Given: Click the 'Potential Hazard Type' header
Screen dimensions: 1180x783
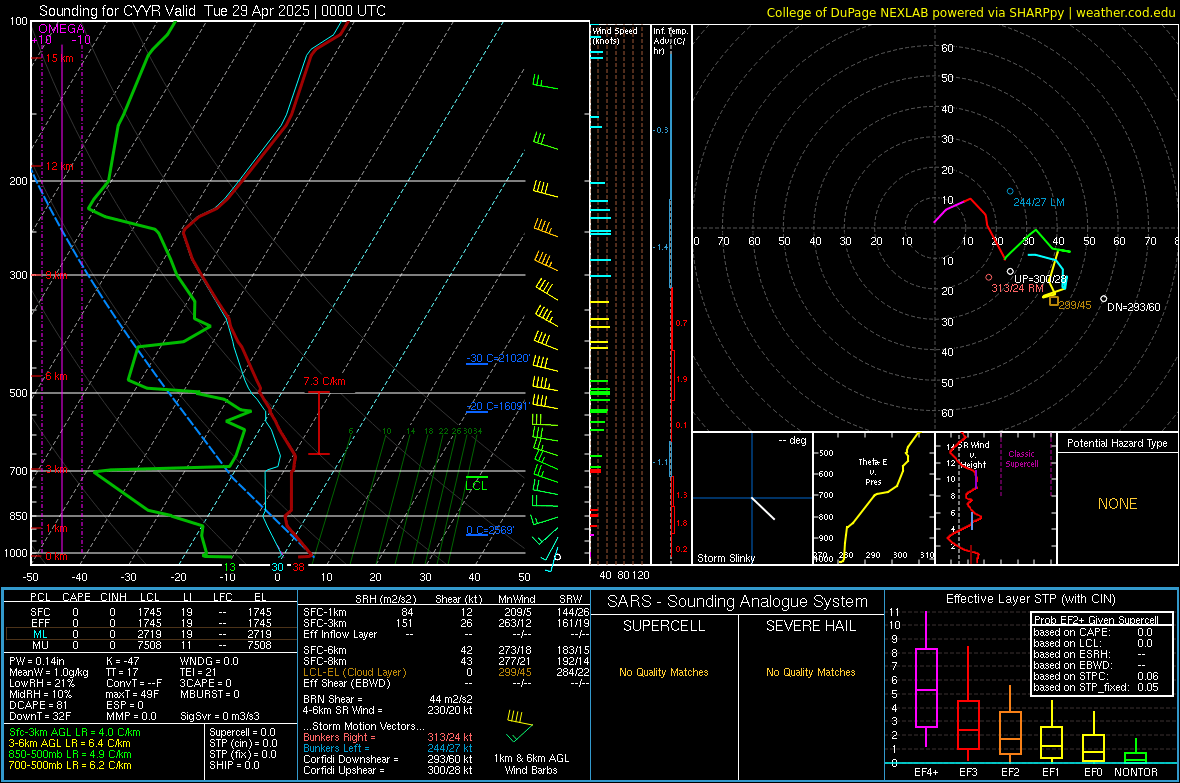Looking at the screenshot, I should 1117,443.
